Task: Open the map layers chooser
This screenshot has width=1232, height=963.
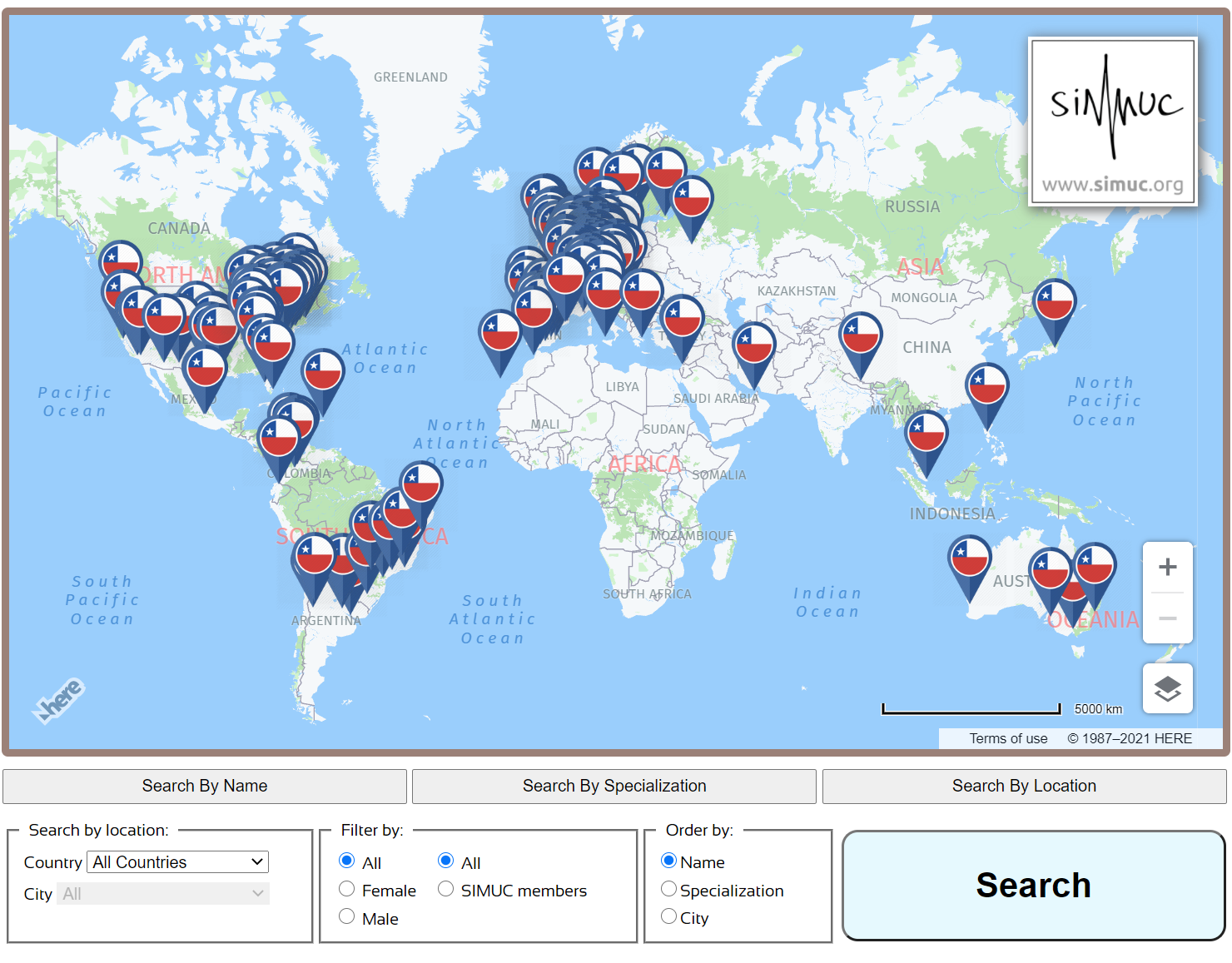Action: pos(1167,688)
